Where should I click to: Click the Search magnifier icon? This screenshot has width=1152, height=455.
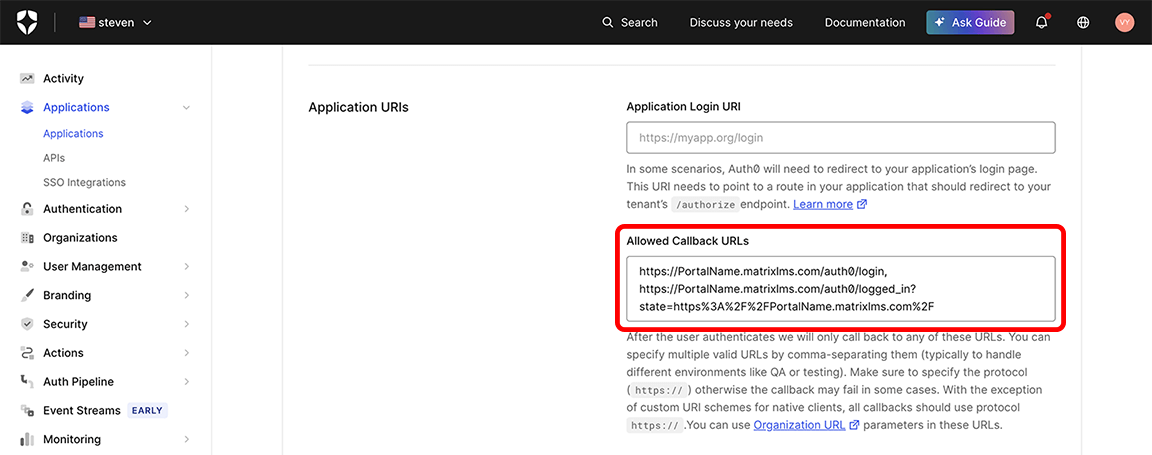point(608,22)
